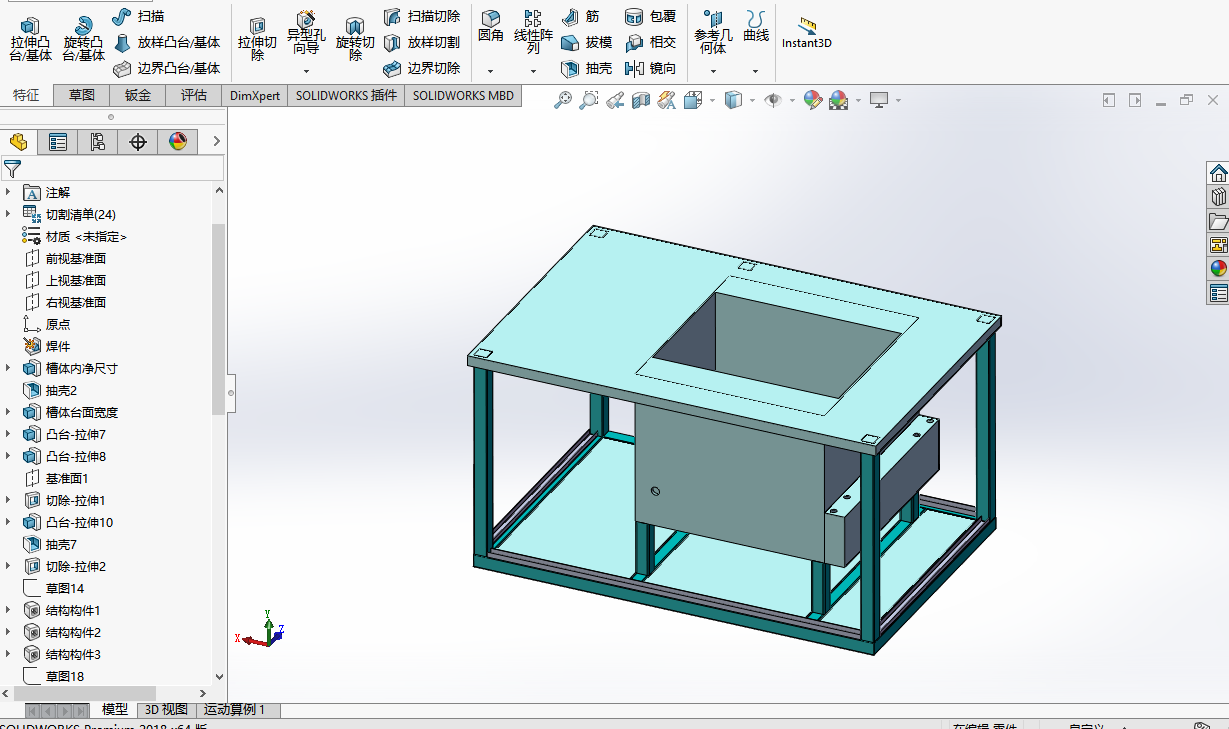This screenshot has height=729, width=1229.
Task: Click the tree filter funnel icon
Action: (12, 169)
